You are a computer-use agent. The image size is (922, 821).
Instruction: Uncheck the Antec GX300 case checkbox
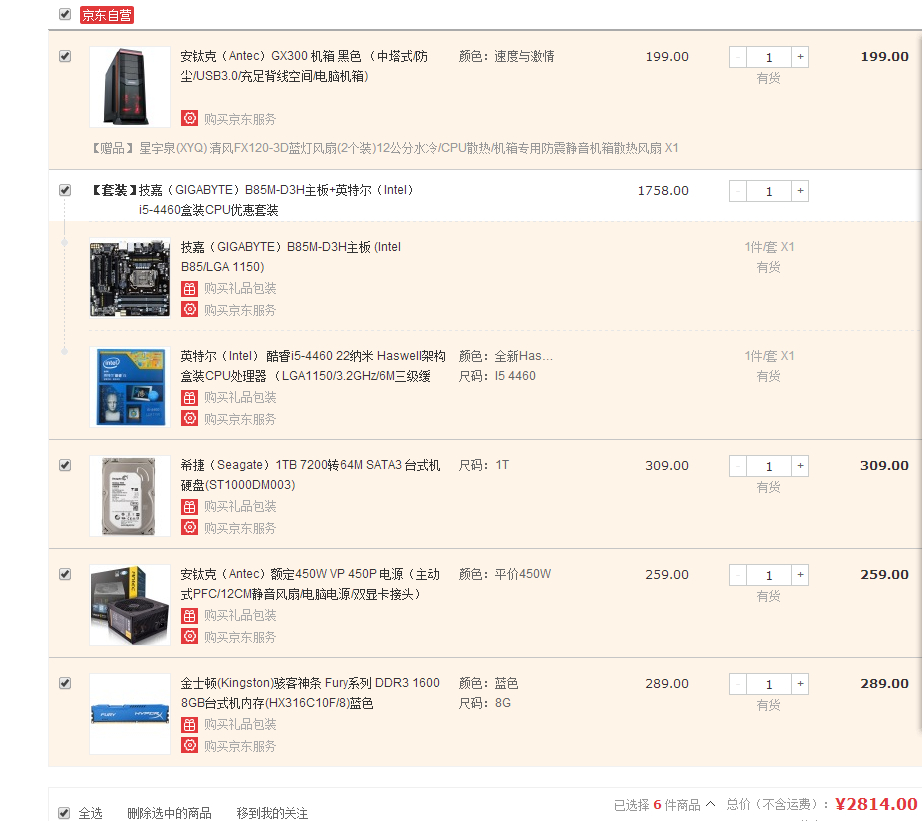pos(65,56)
